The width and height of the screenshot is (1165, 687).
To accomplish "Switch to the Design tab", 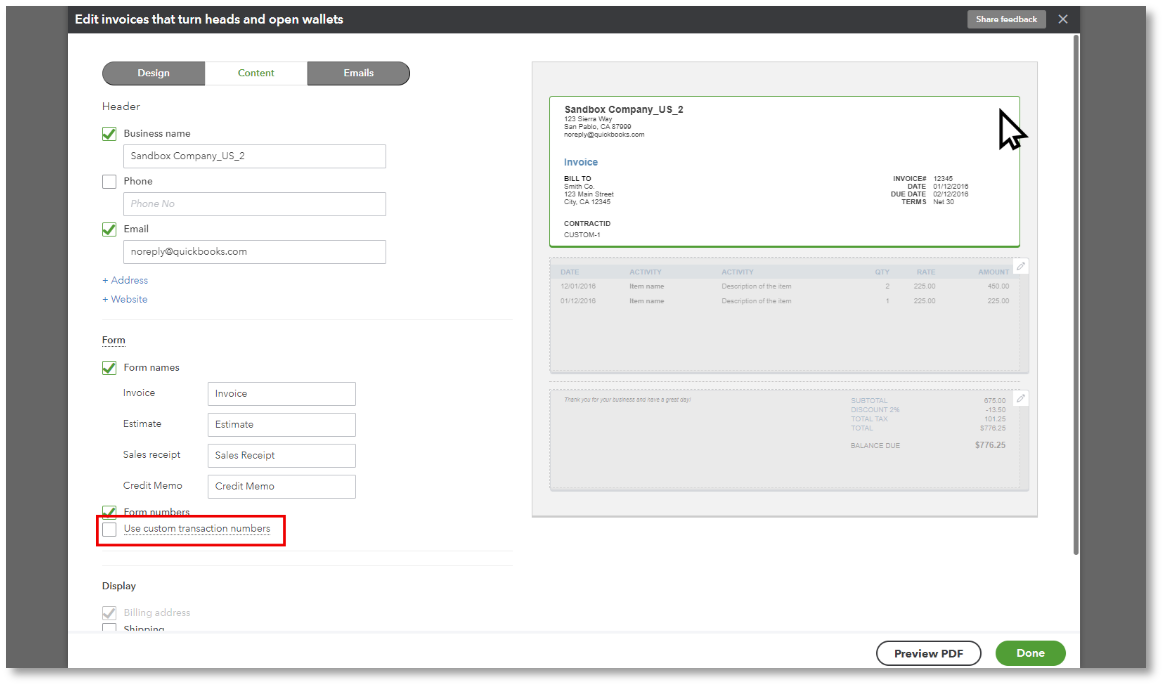I will pos(154,73).
